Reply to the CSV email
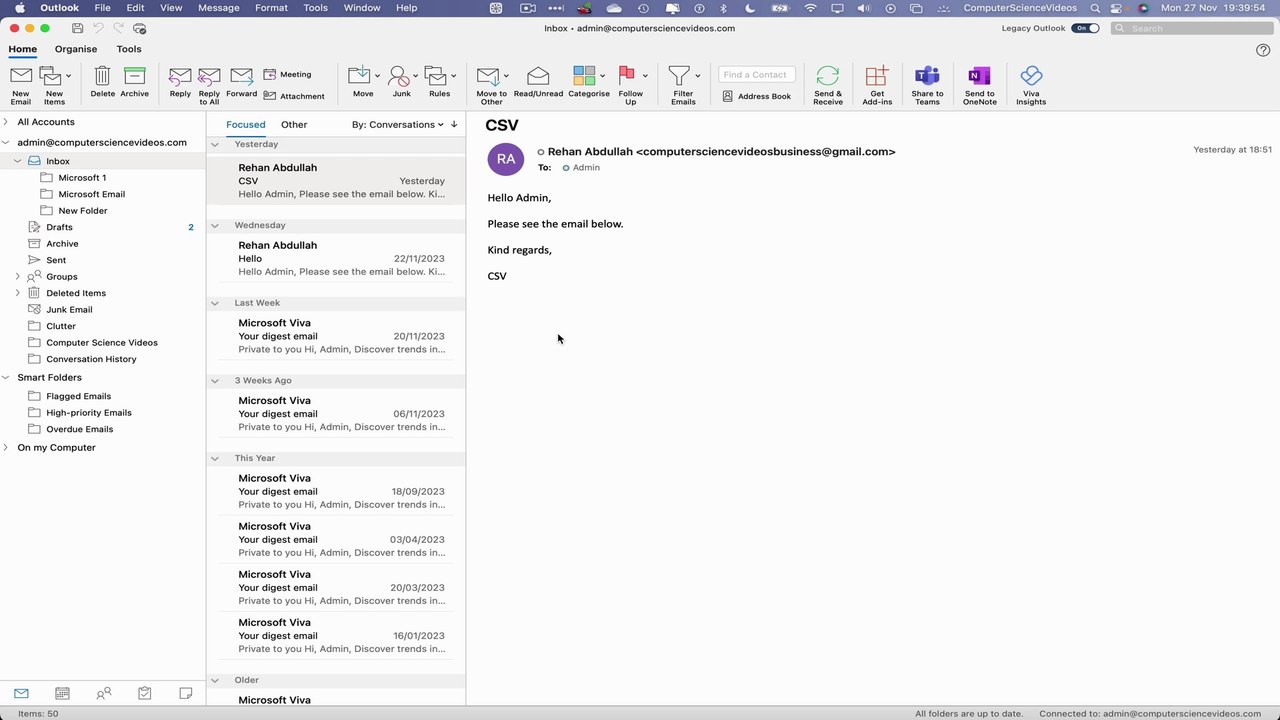Image resolution: width=1280 pixels, height=720 pixels. pyautogui.click(x=180, y=83)
